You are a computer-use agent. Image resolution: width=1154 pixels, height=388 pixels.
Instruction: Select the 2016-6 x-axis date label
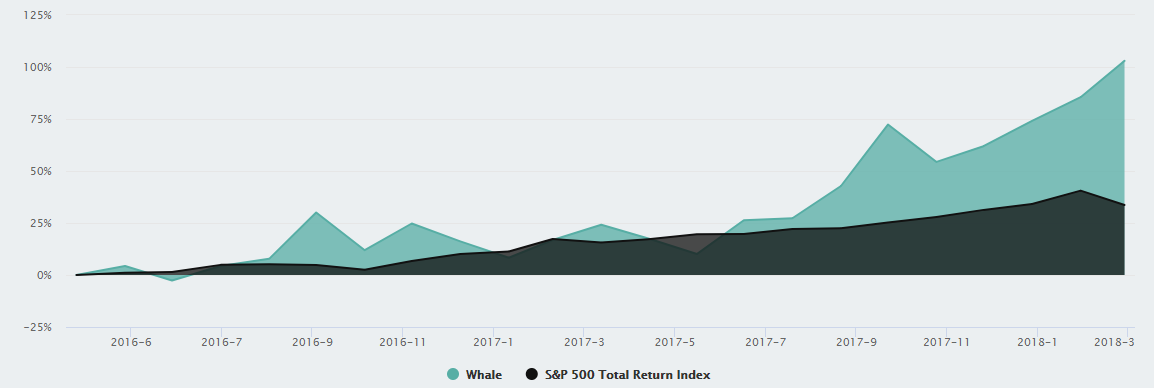(x=130, y=342)
